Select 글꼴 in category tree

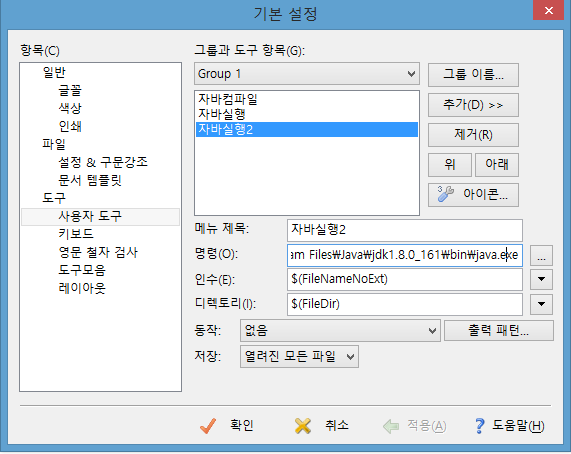pyautogui.click(x=70, y=90)
